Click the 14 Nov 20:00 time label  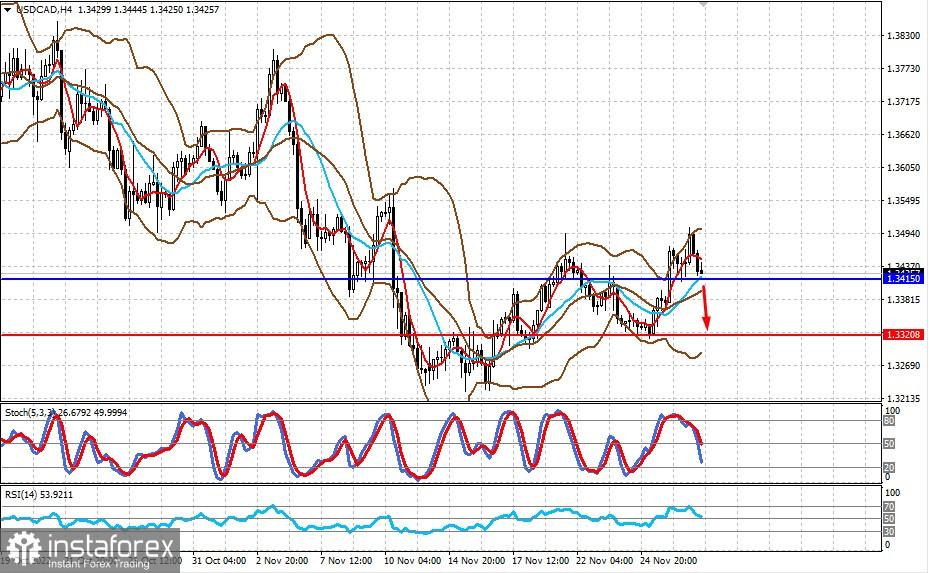[x=476, y=560]
